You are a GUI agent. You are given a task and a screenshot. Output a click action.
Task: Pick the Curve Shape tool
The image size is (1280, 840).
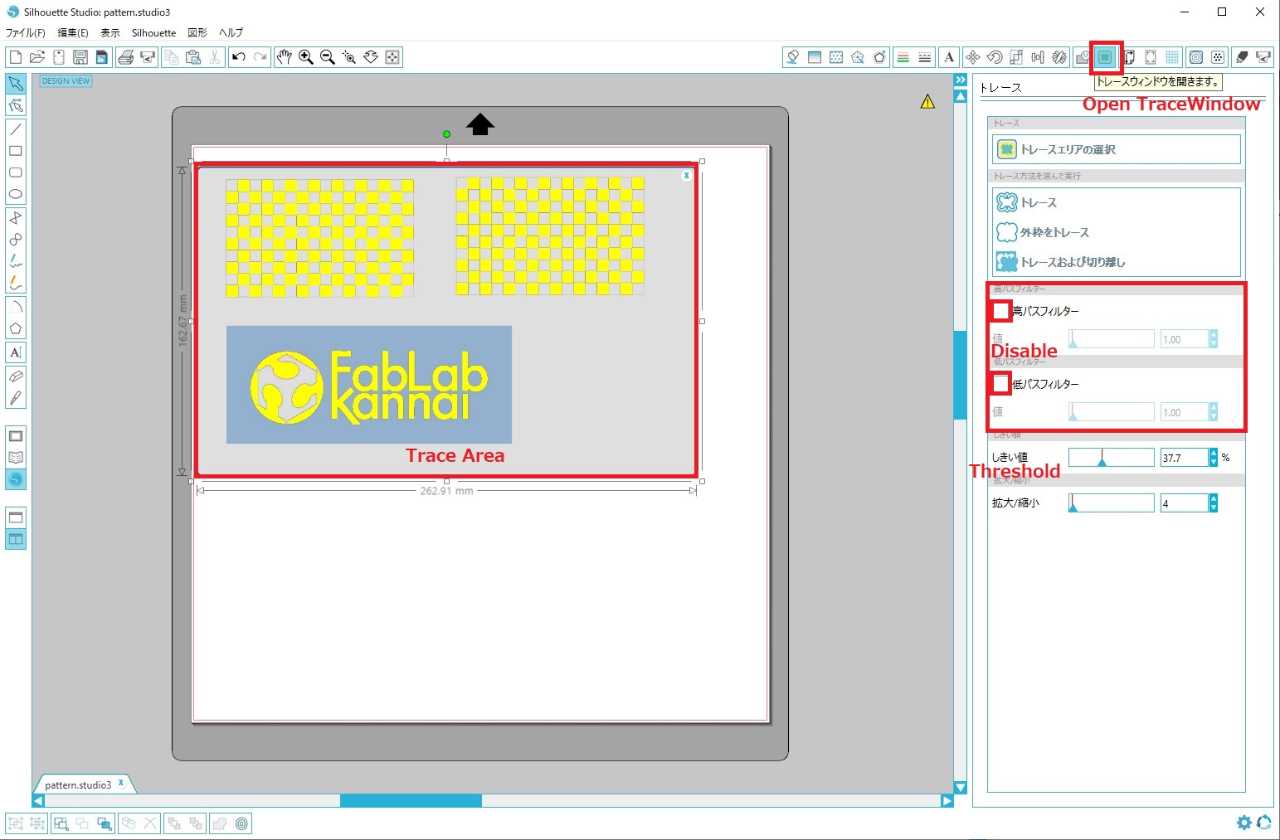(16, 240)
